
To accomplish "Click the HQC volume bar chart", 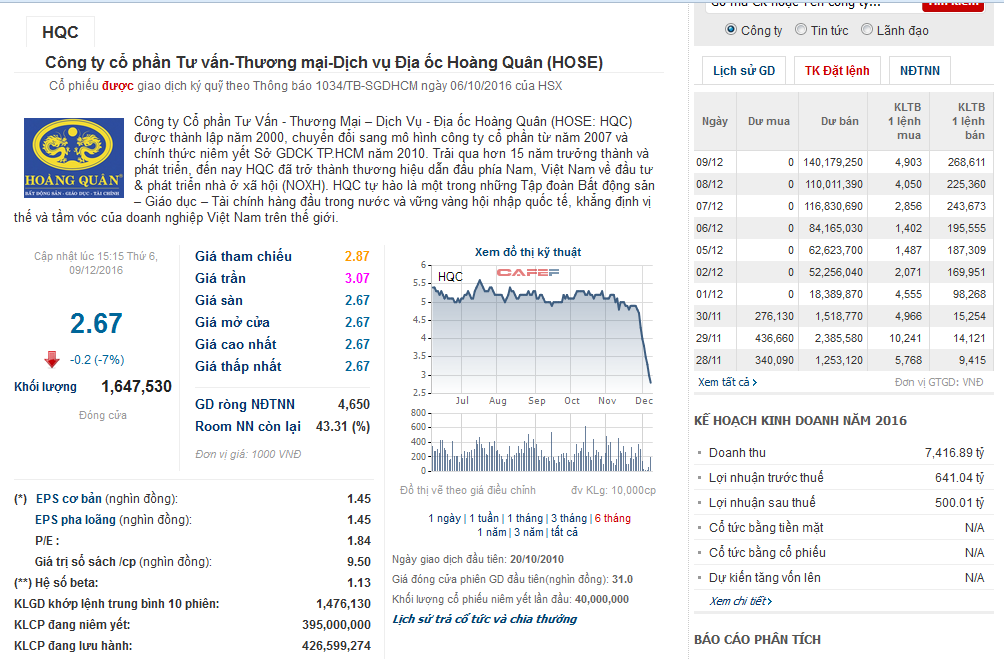I will pos(542,442).
